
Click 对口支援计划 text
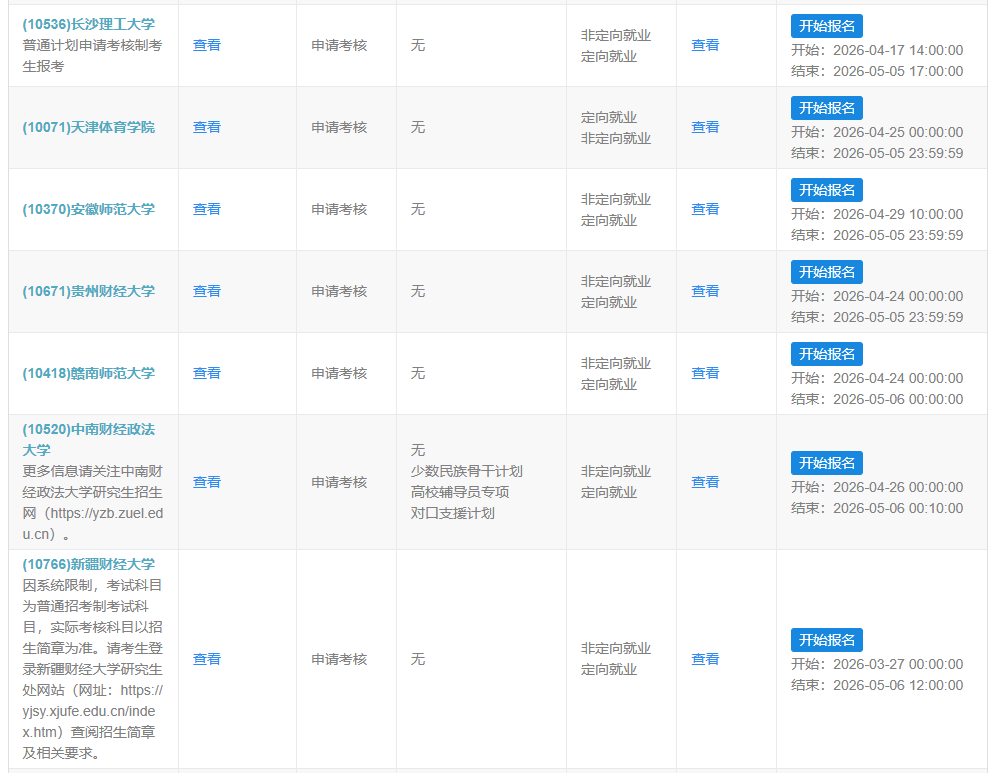click(452, 513)
